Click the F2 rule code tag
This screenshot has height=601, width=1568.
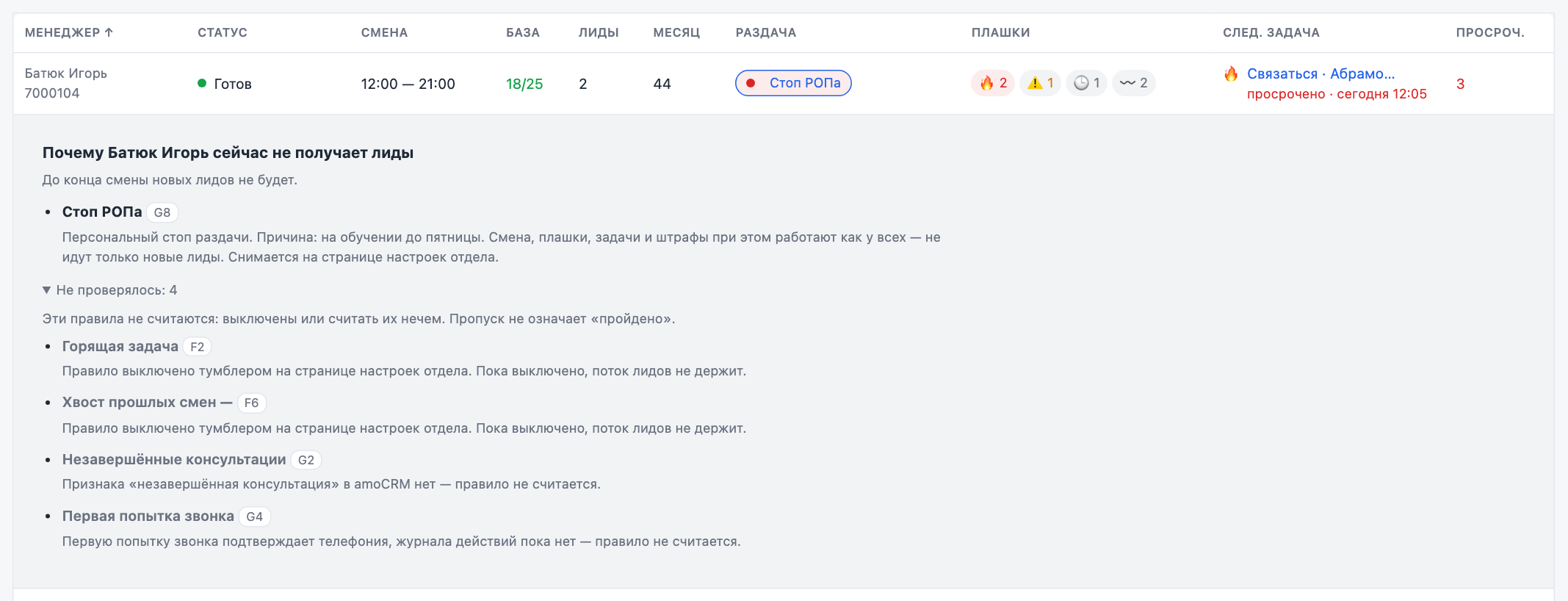[x=197, y=347]
